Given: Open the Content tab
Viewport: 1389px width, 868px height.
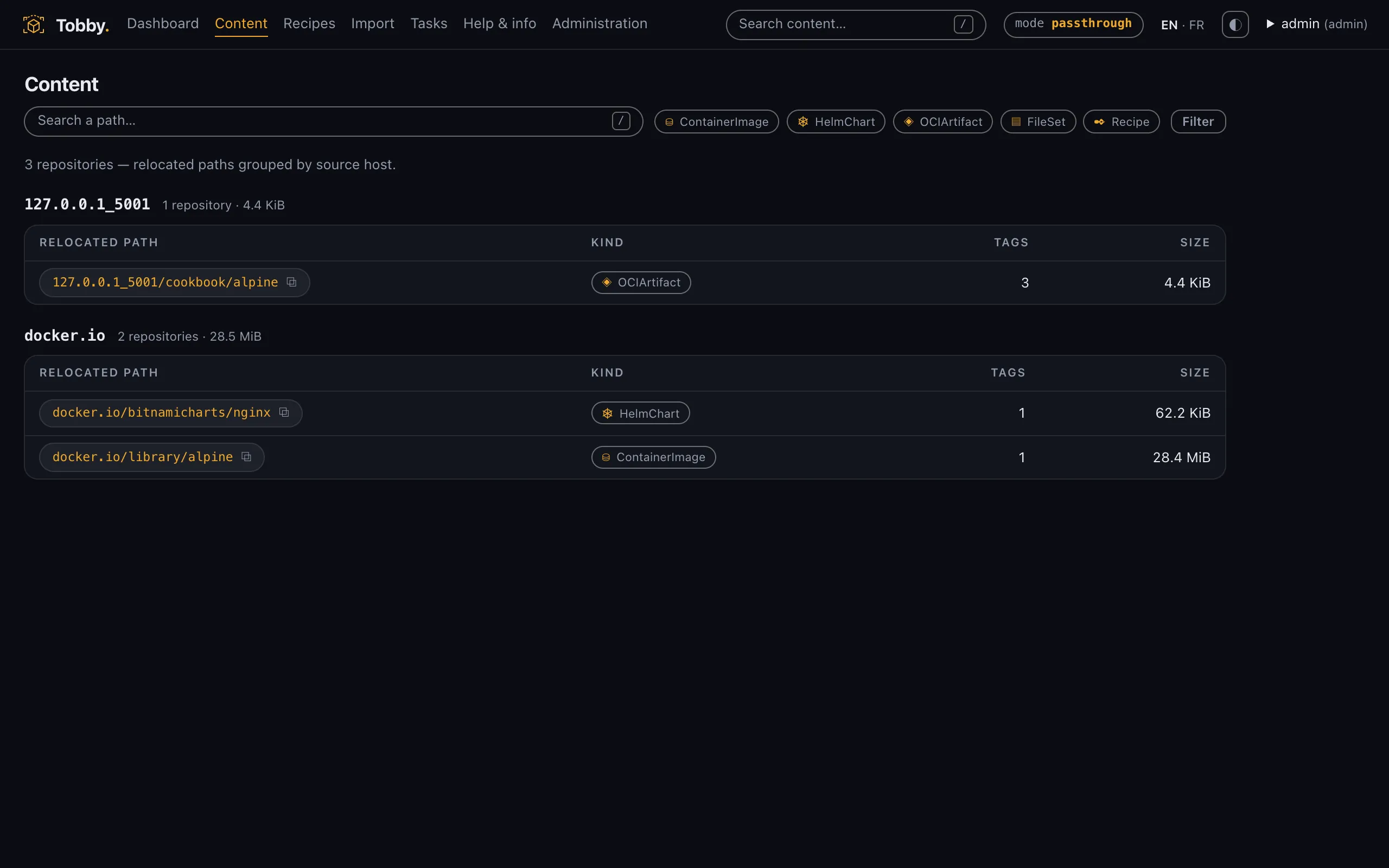Looking at the screenshot, I should (x=241, y=23).
